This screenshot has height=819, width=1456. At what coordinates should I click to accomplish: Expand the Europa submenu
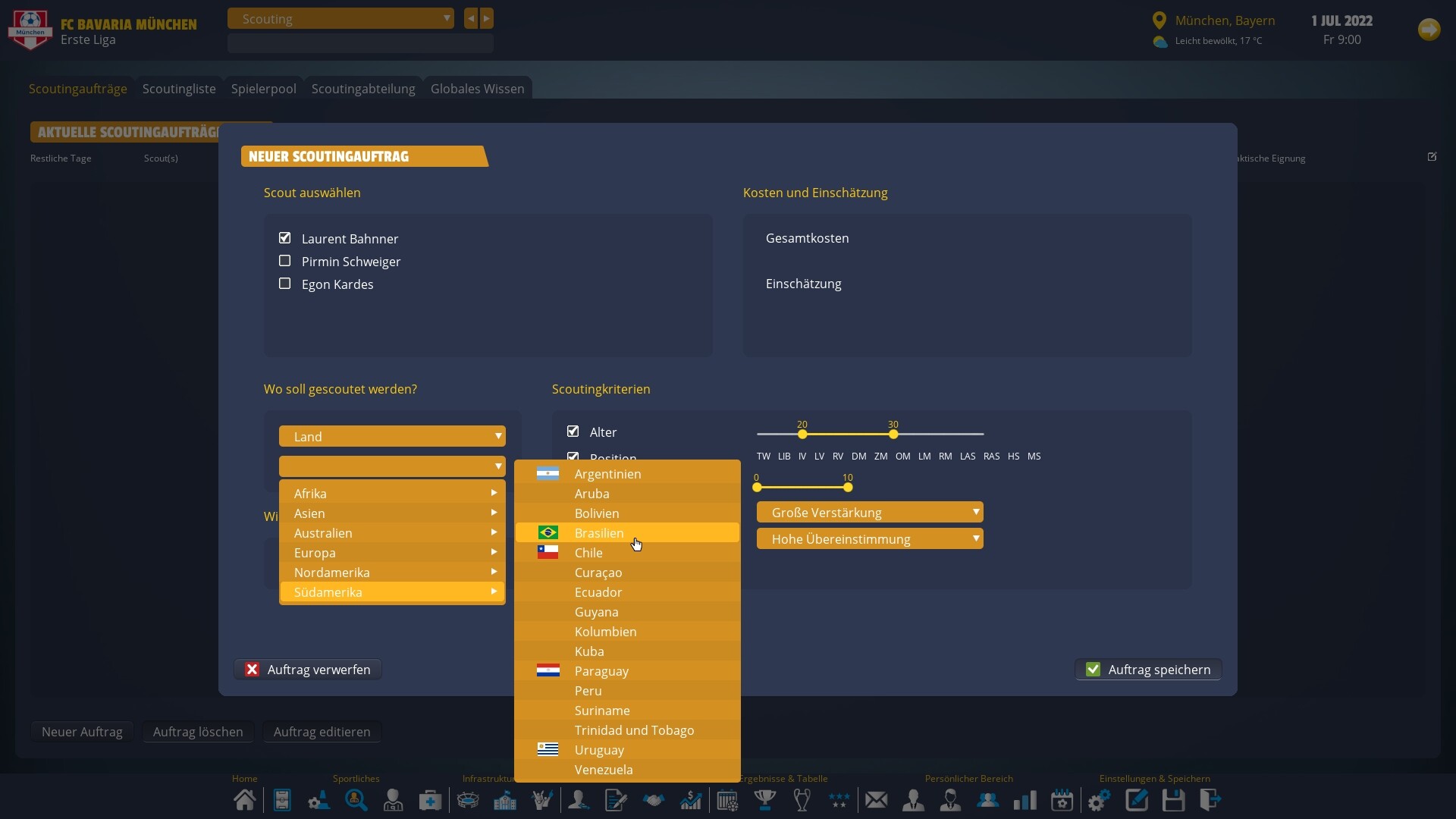coord(392,553)
